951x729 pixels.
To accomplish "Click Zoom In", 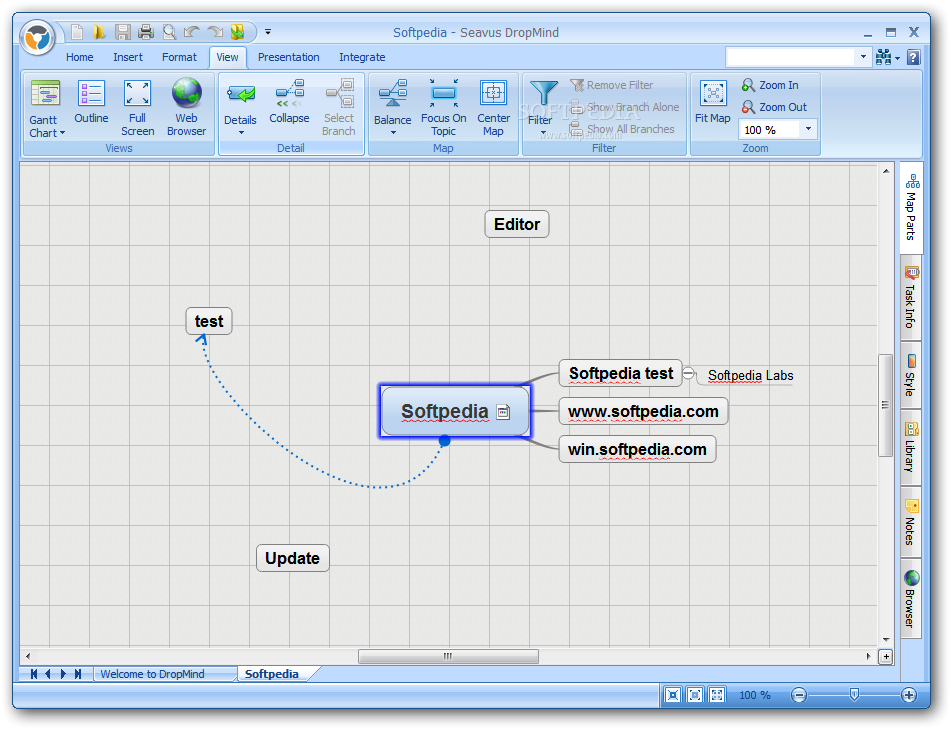I will pyautogui.click(x=770, y=85).
